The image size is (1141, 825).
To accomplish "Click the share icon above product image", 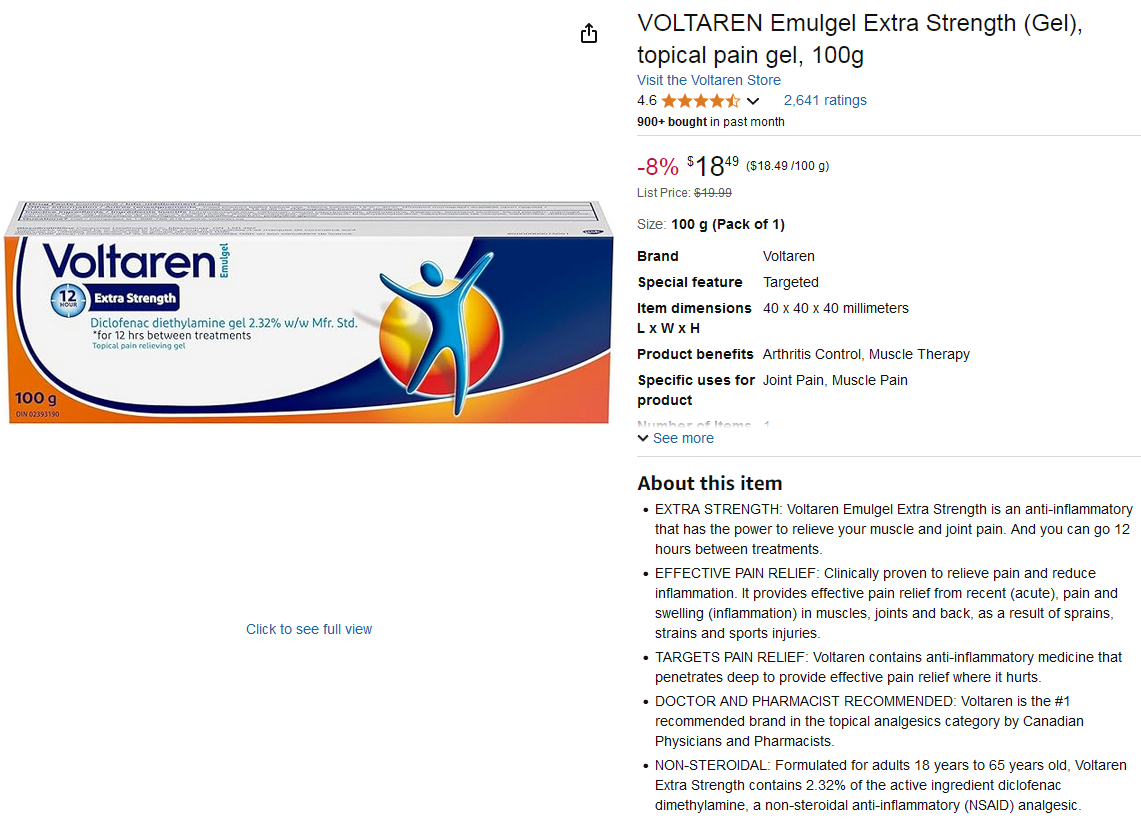I will (x=589, y=33).
